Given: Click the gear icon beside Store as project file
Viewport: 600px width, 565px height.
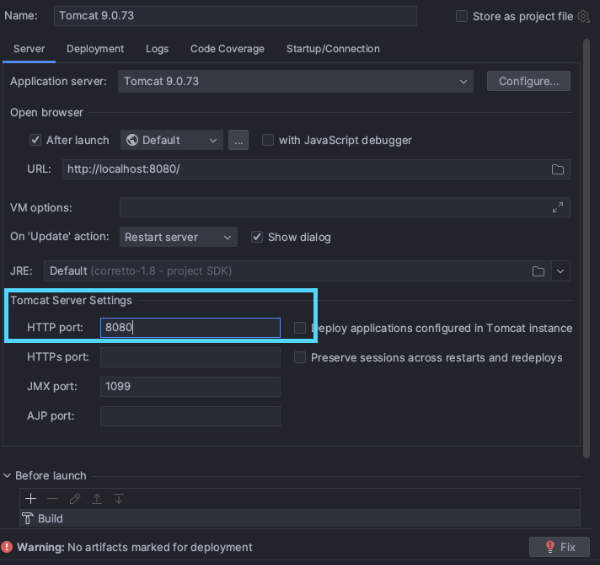Looking at the screenshot, I should pos(584,16).
